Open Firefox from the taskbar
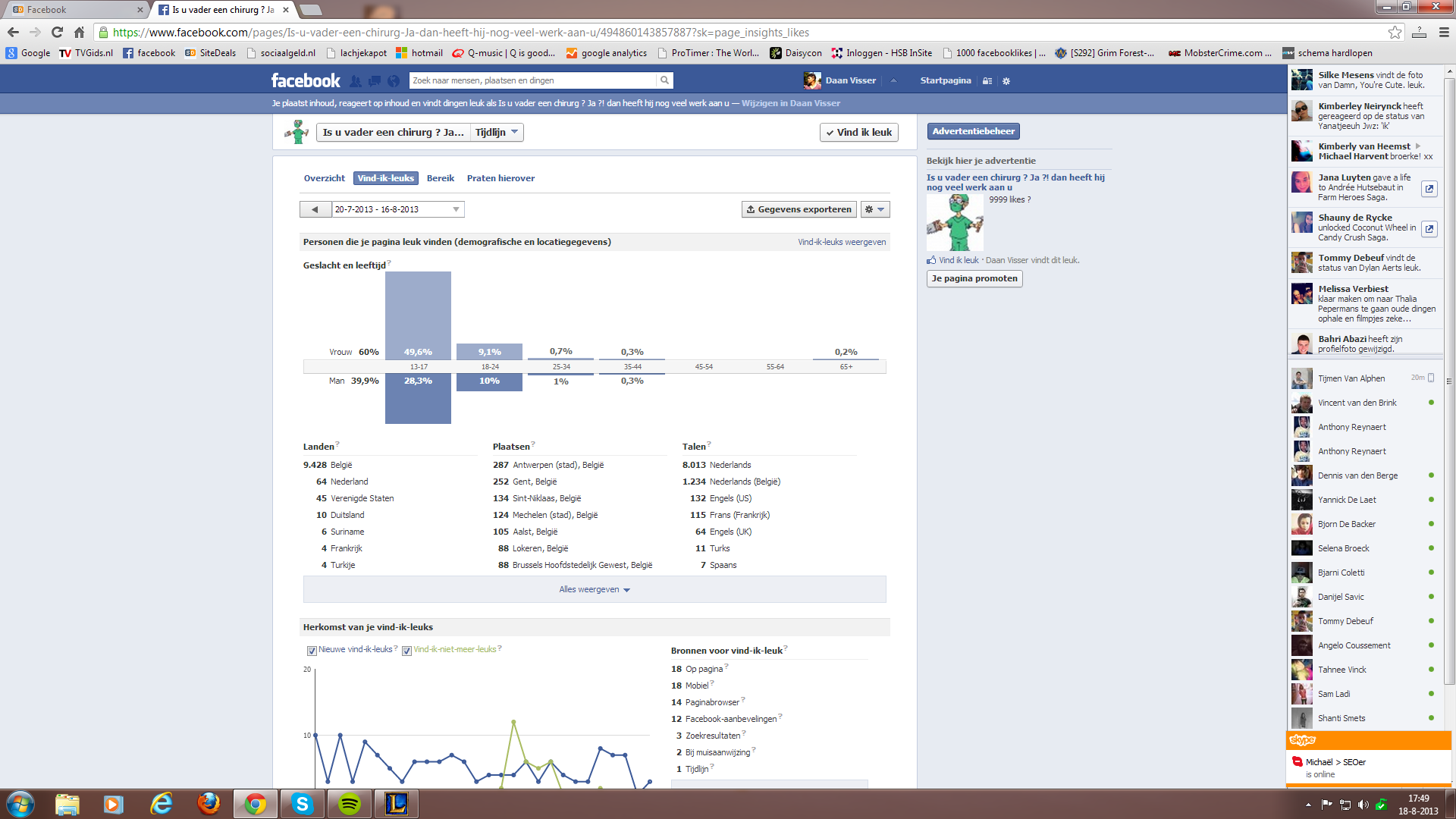The height and width of the screenshot is (819, 1456). click(x=209, y=804)
